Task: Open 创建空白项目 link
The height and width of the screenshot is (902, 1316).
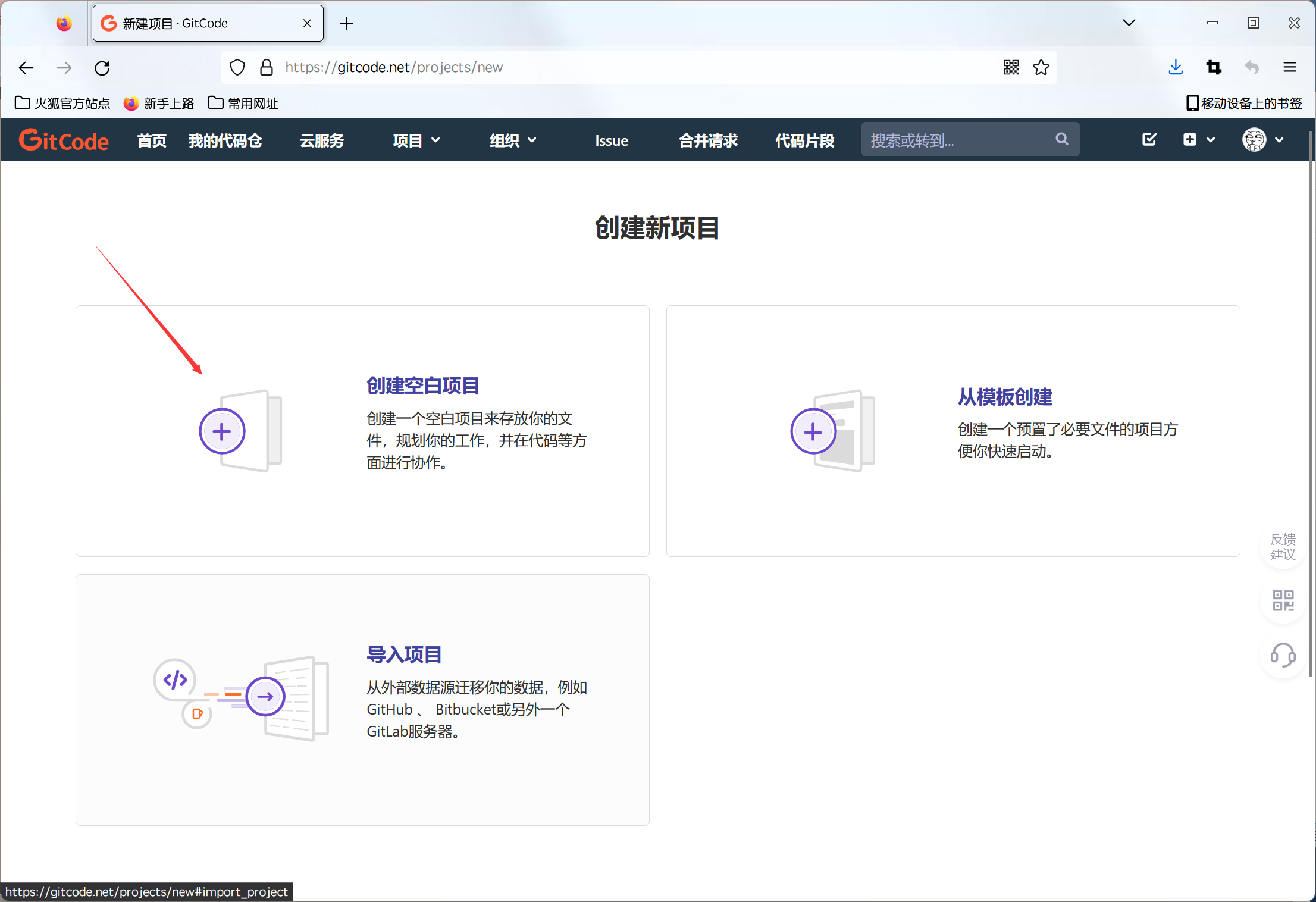Action: coord(422,386)
